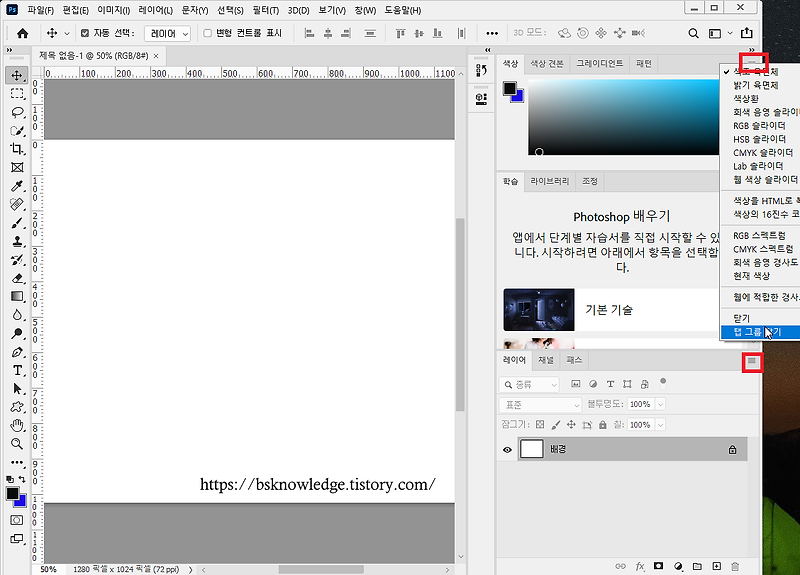This screenshot has width=800, height=575.
Task: Add a layer mask from Layers panel footer
Action: pos(659,566)
